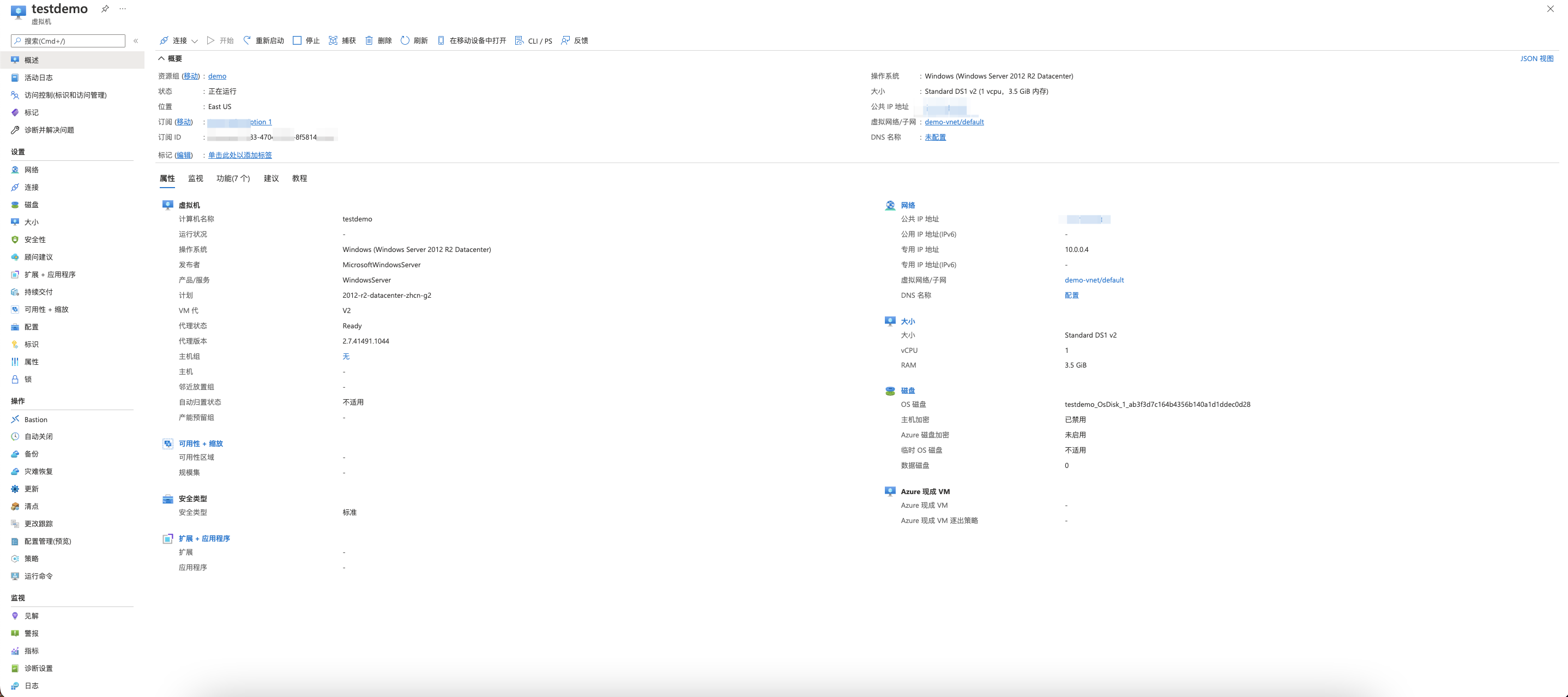The image size is (1568, 697).
Task: Click the sidebar 磁盘 disk icon
Action: (x=15, y=205)
